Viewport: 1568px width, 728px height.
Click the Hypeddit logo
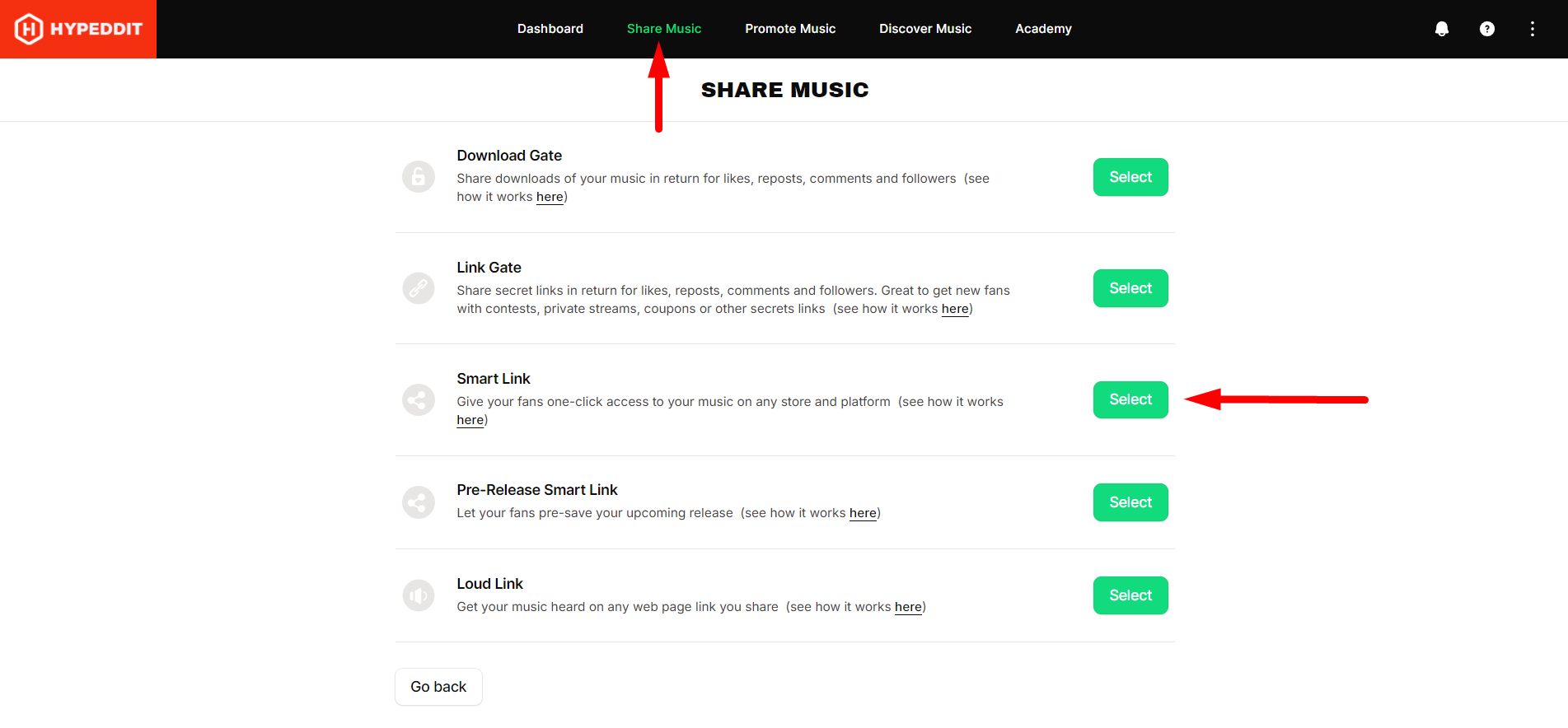pos(78,29)
